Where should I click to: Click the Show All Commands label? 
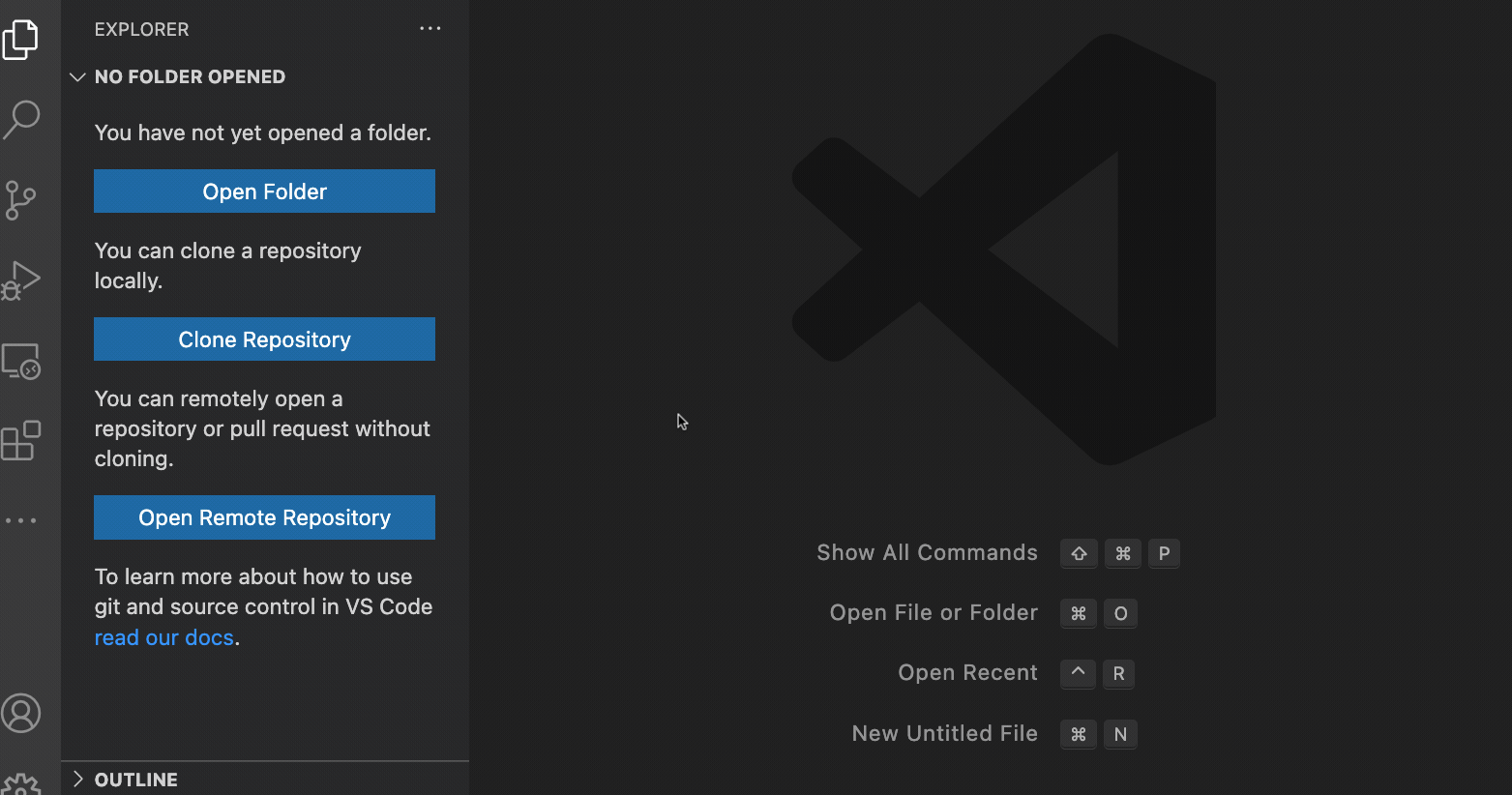point(927,552)
